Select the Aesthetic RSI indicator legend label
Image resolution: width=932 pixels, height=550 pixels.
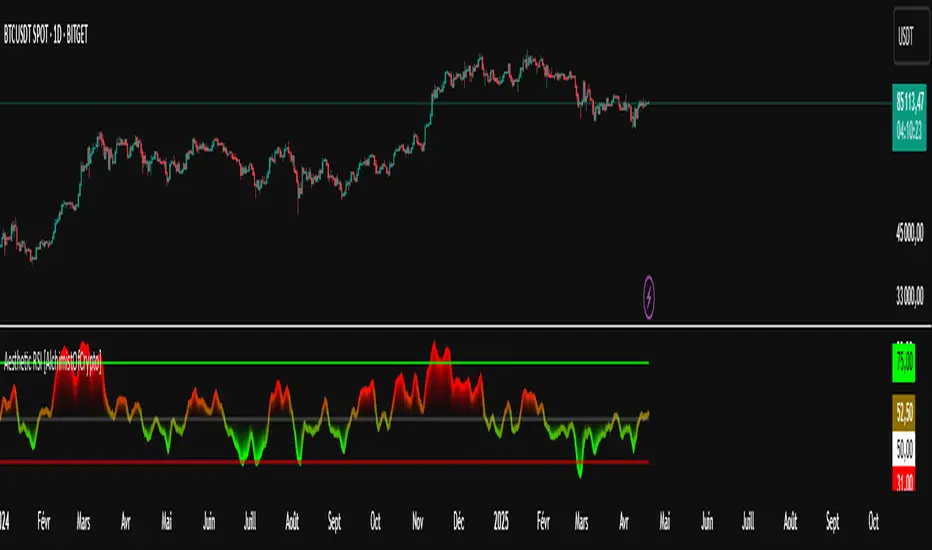[x=52, y=361]
